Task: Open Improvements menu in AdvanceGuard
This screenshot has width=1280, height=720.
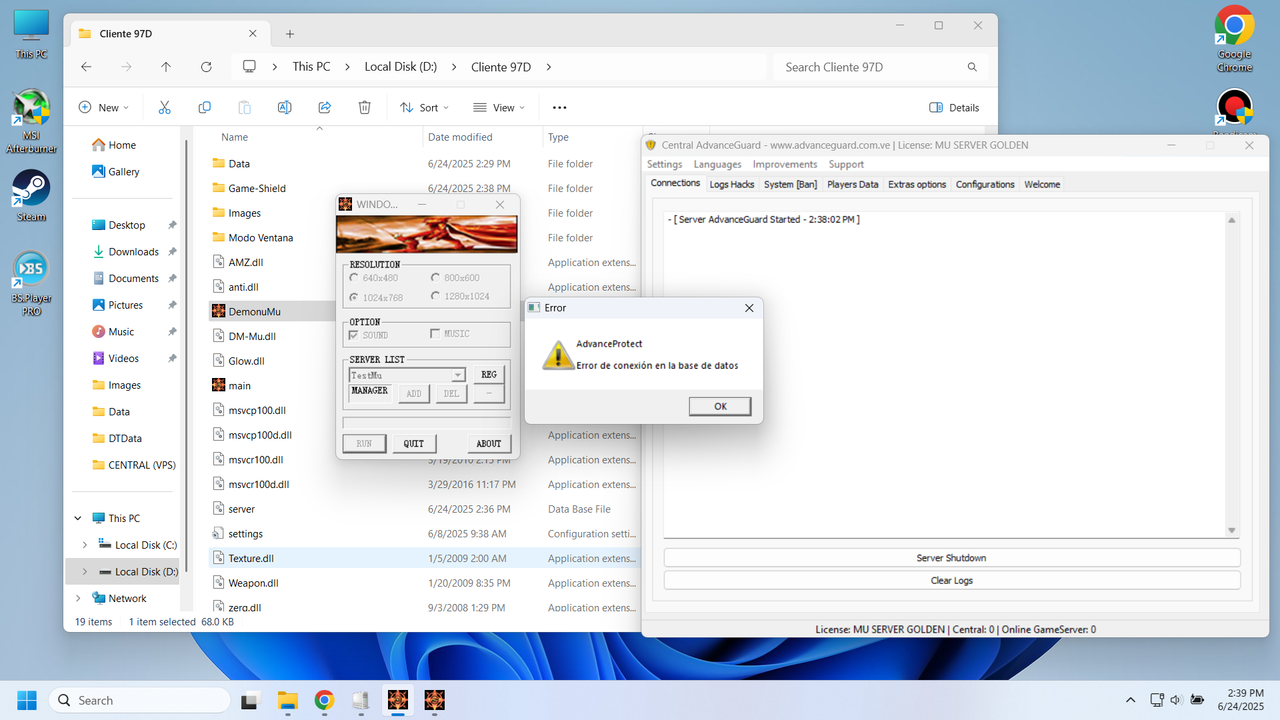Action: point(785,164)
